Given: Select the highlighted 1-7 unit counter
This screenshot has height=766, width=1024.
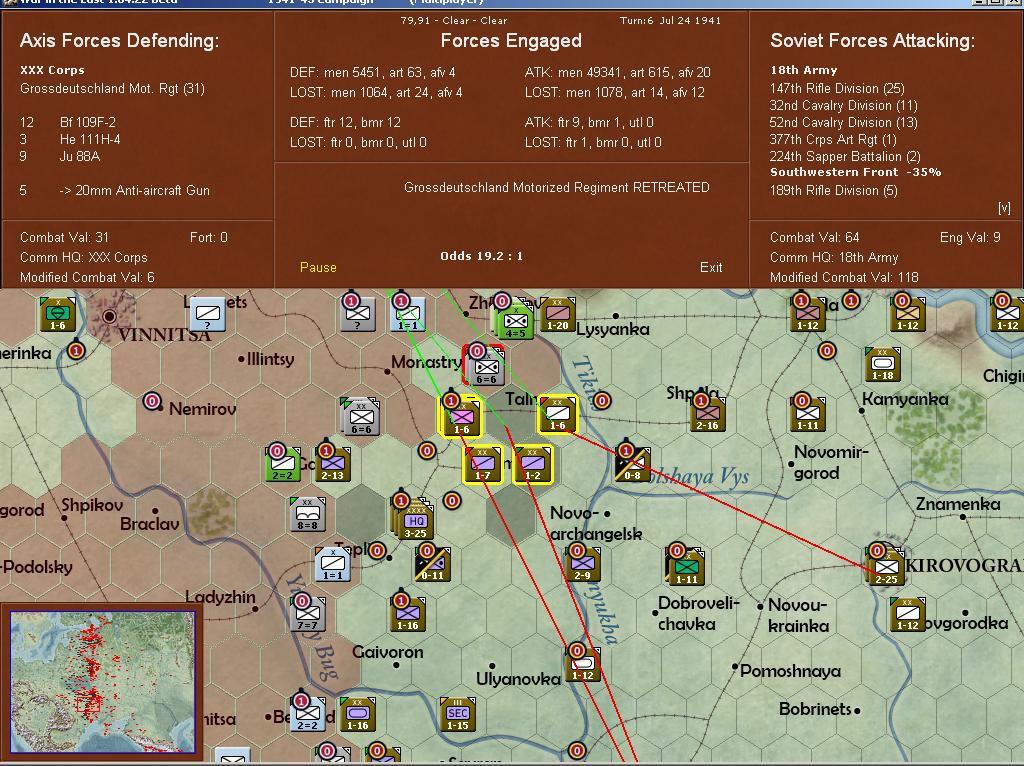Looking at the screenshot, I should pyautogui.click(x=483, y=464).
